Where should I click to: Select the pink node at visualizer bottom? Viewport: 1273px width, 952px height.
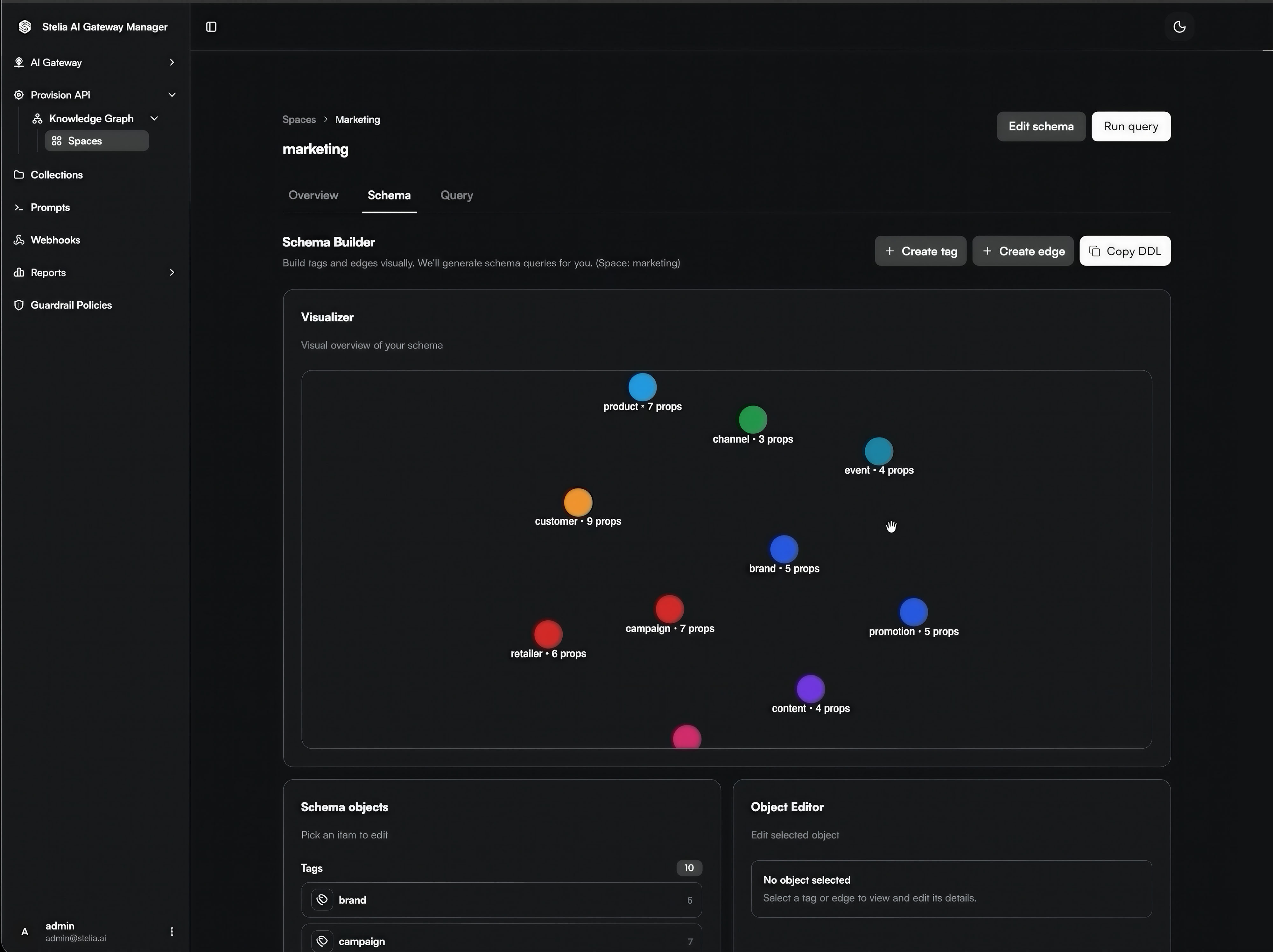pyautogui.click(x=686, y=738)
